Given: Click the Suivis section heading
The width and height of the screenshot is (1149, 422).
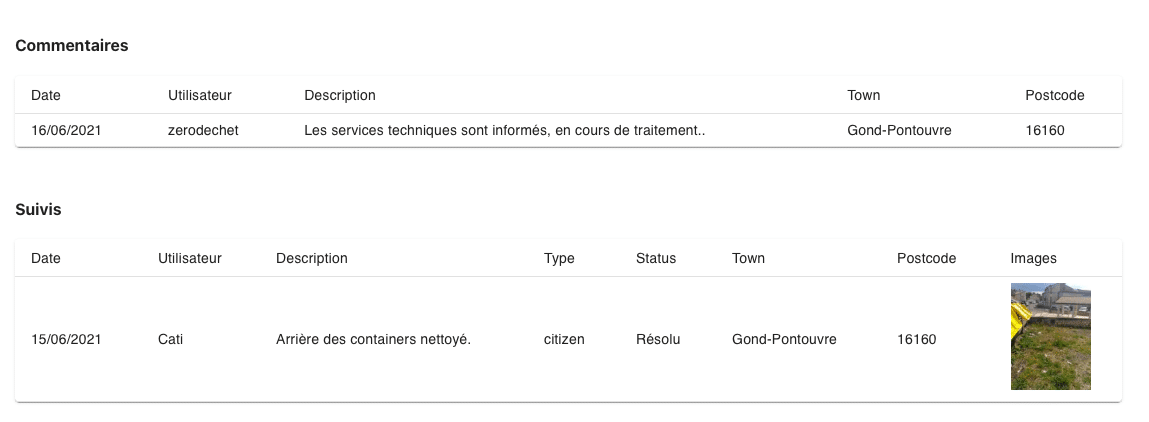Looking at the screenshot, I should [x=39, y=209].
